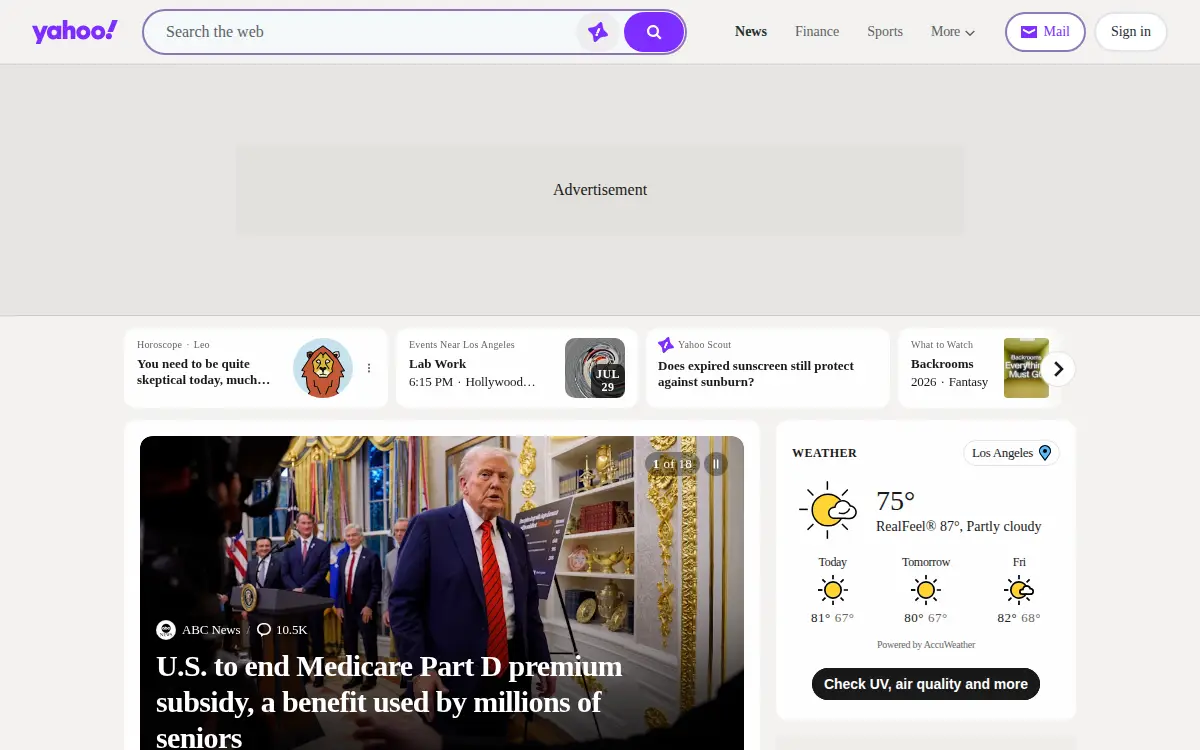Click the Los Angeles location pin icon

click(1045, 453)
